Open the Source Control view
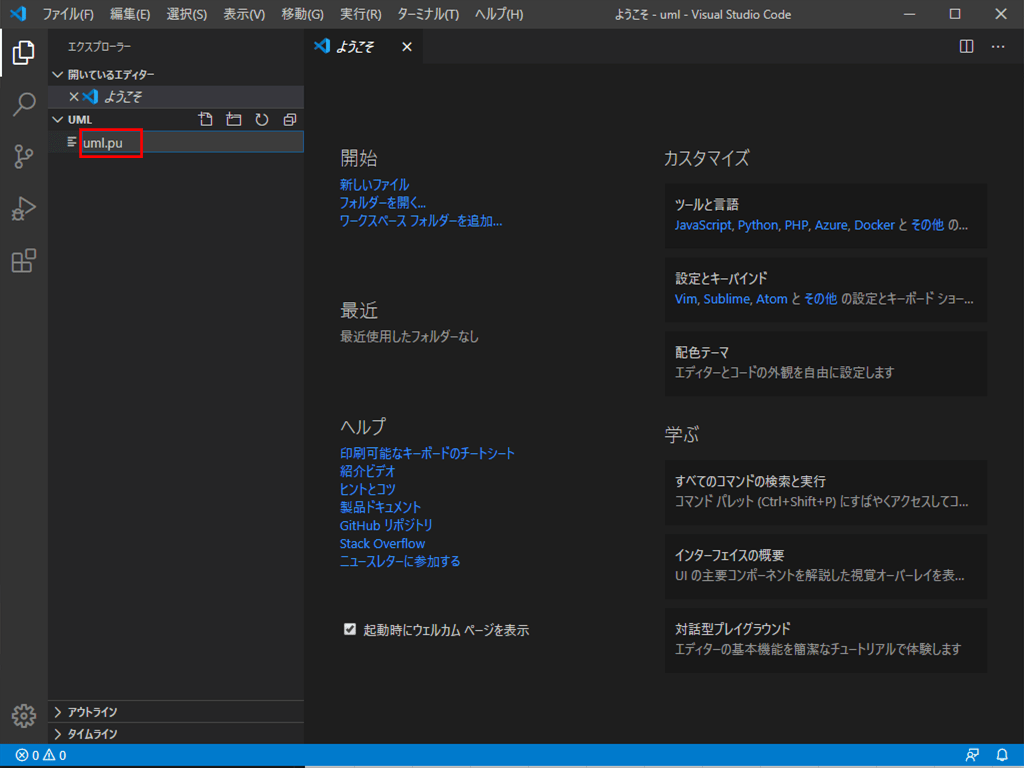Viewport: 1024px width, 768px height. pos(24,156)
